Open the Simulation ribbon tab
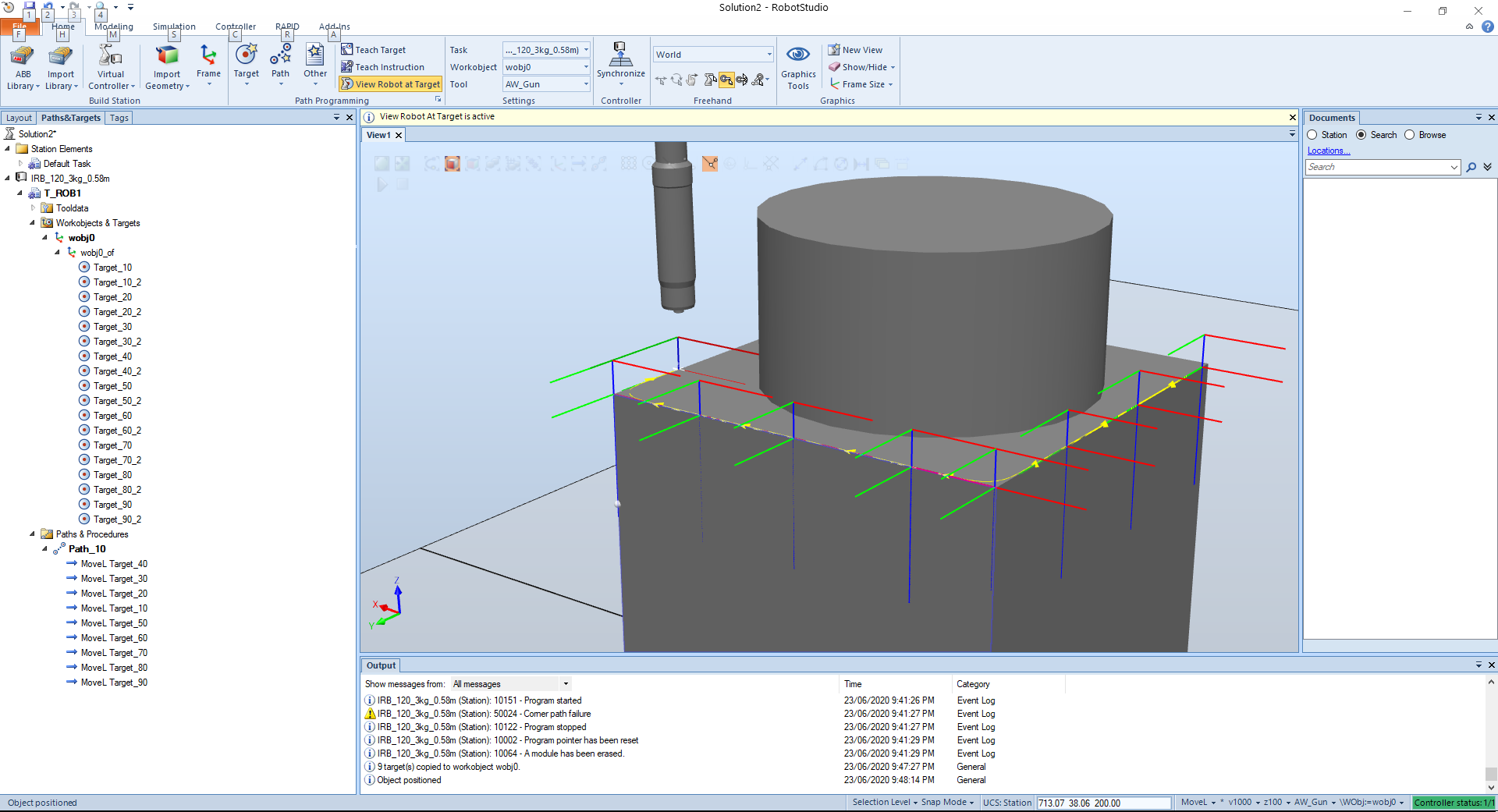Image resolution: width=1498 pixels, height=812 pixels. click(174, 27)
